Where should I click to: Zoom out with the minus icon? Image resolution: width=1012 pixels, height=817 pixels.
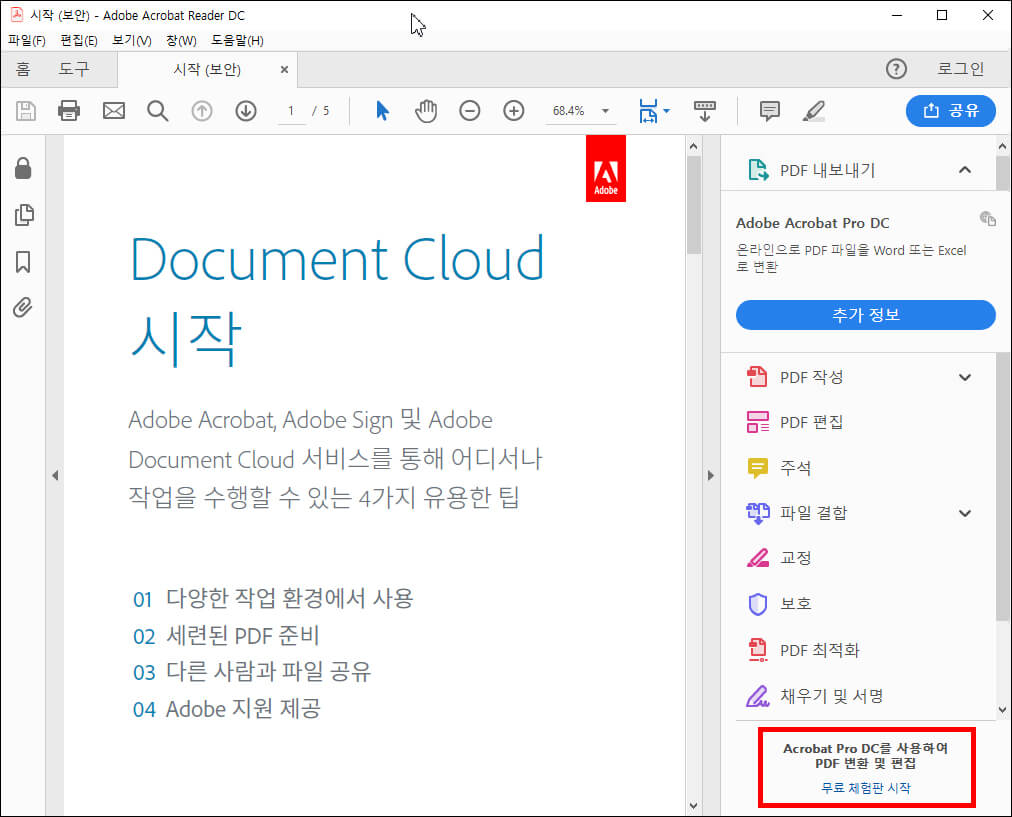(470, 111)
